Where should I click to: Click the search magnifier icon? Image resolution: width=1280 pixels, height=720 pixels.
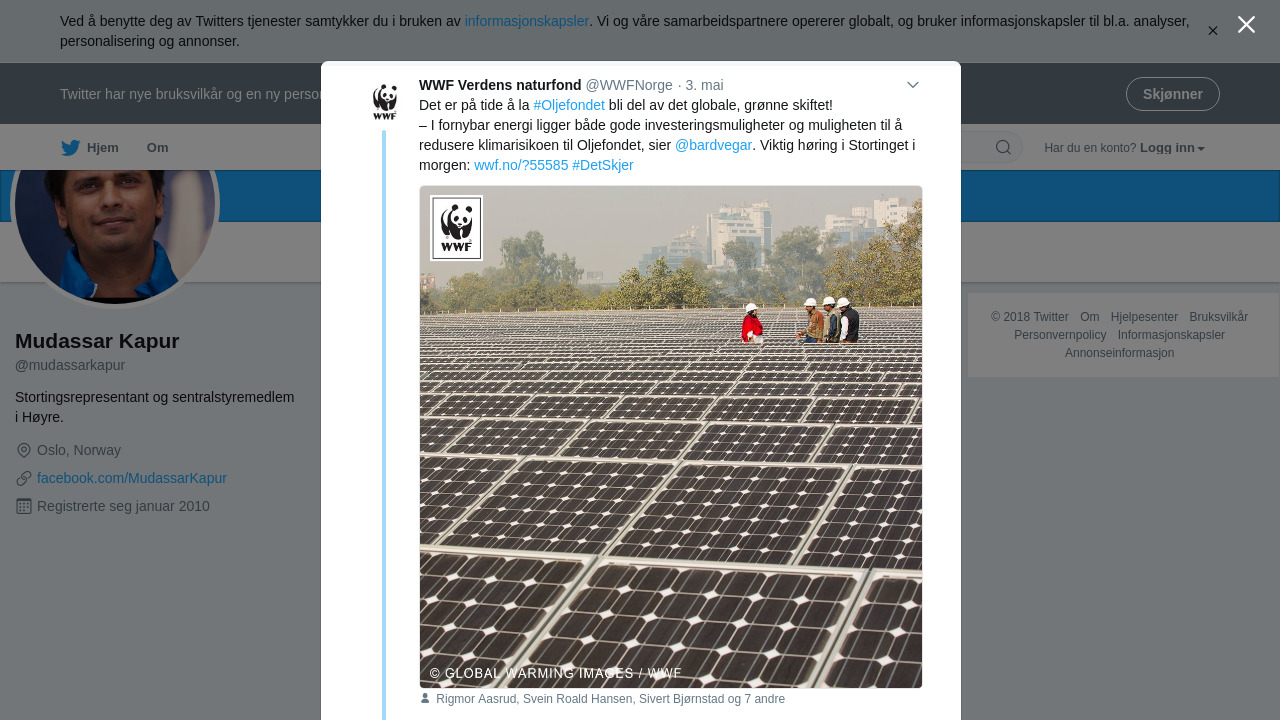pos(1003,148)
